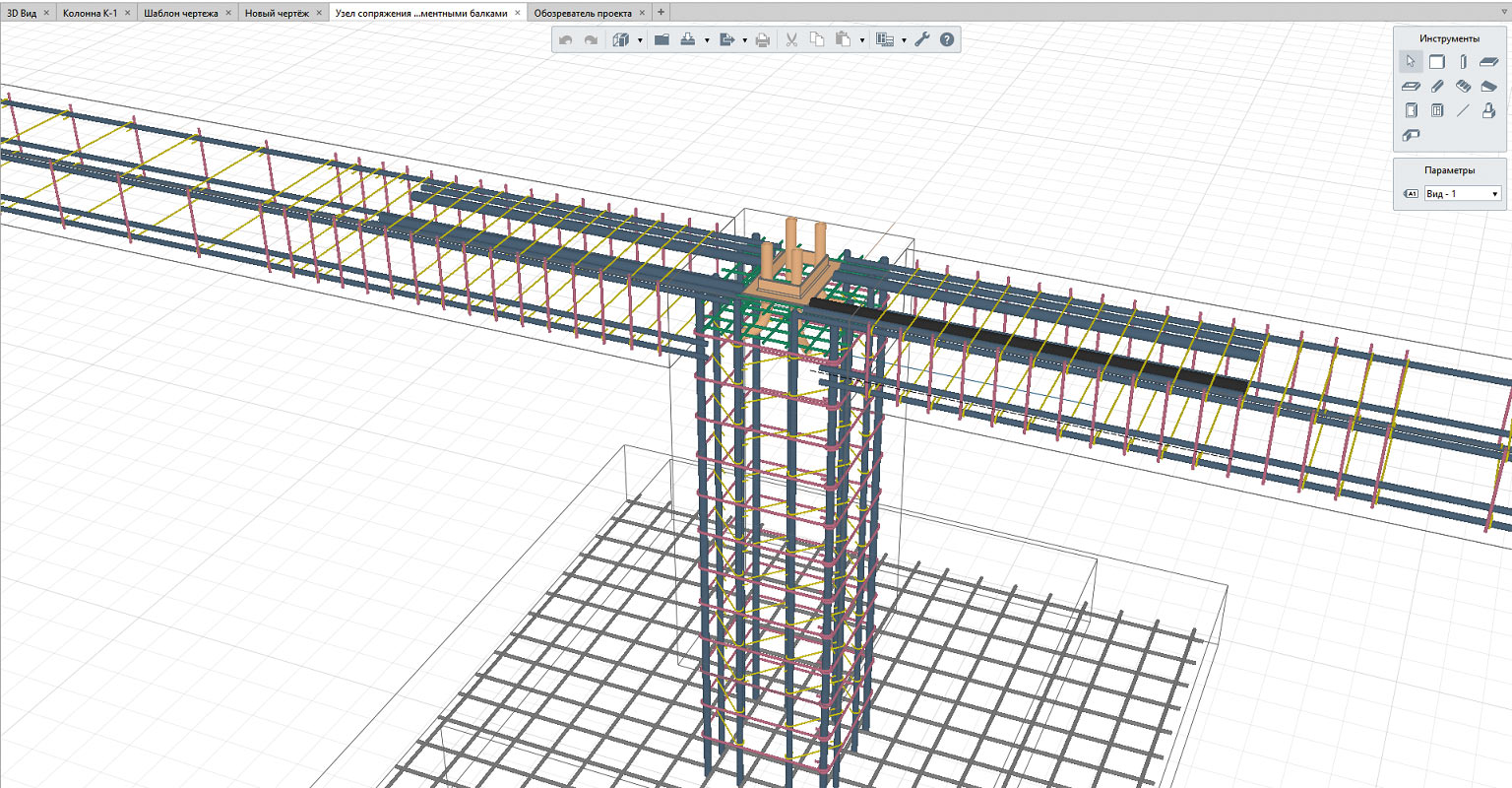1512x788 pixels.
Task: Select the beam tool in Инструменты
Action: 1436,87
